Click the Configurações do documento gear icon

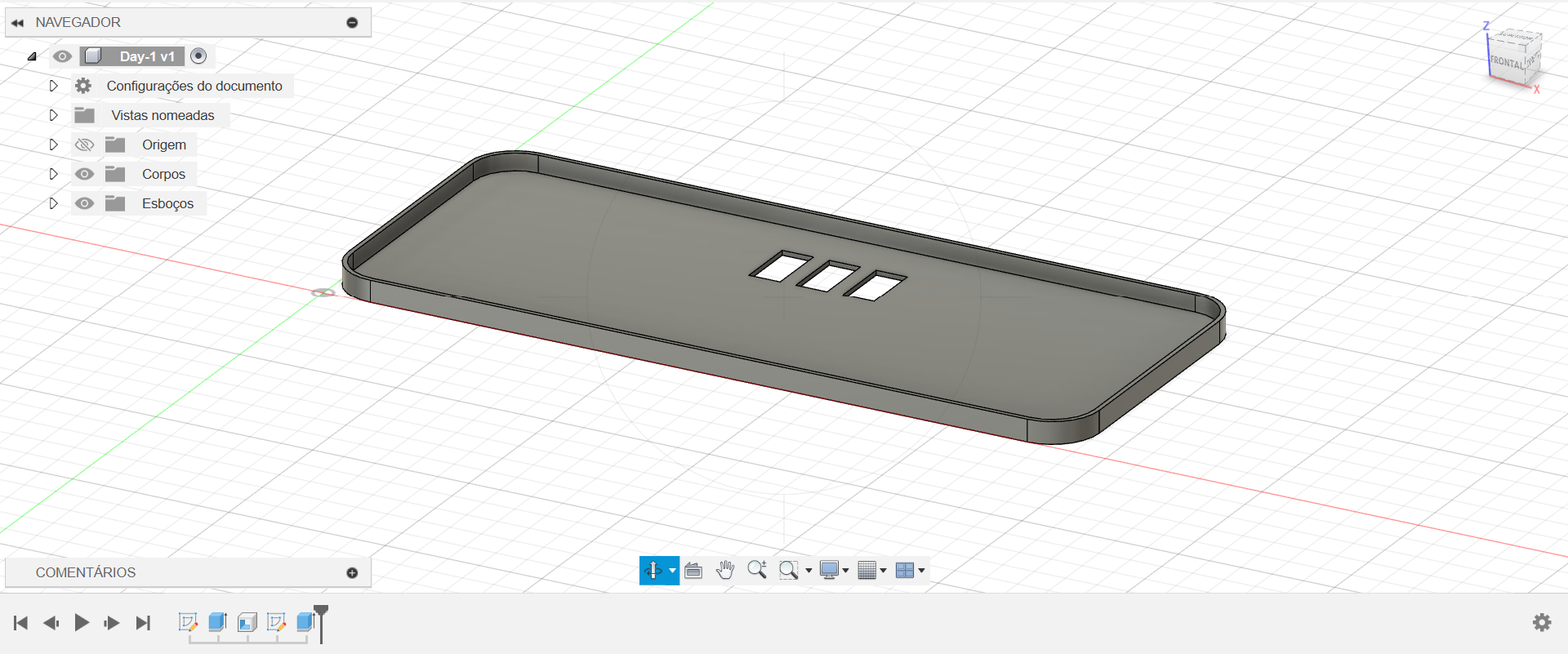83,86
